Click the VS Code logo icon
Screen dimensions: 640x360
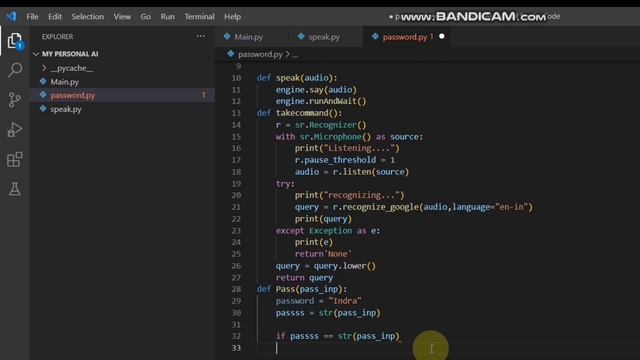coord(11,16)
